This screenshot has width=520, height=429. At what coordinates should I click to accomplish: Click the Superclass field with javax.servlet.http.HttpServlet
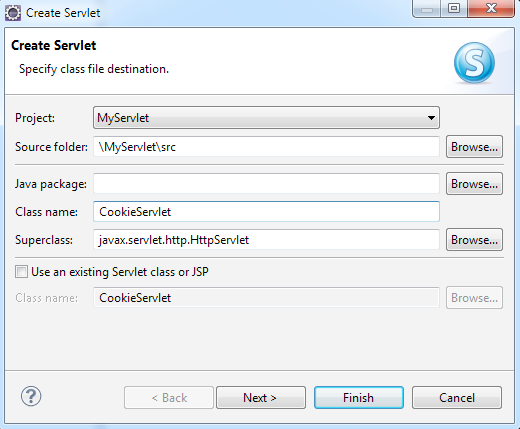pyautogui.click(x=266, y=239)
